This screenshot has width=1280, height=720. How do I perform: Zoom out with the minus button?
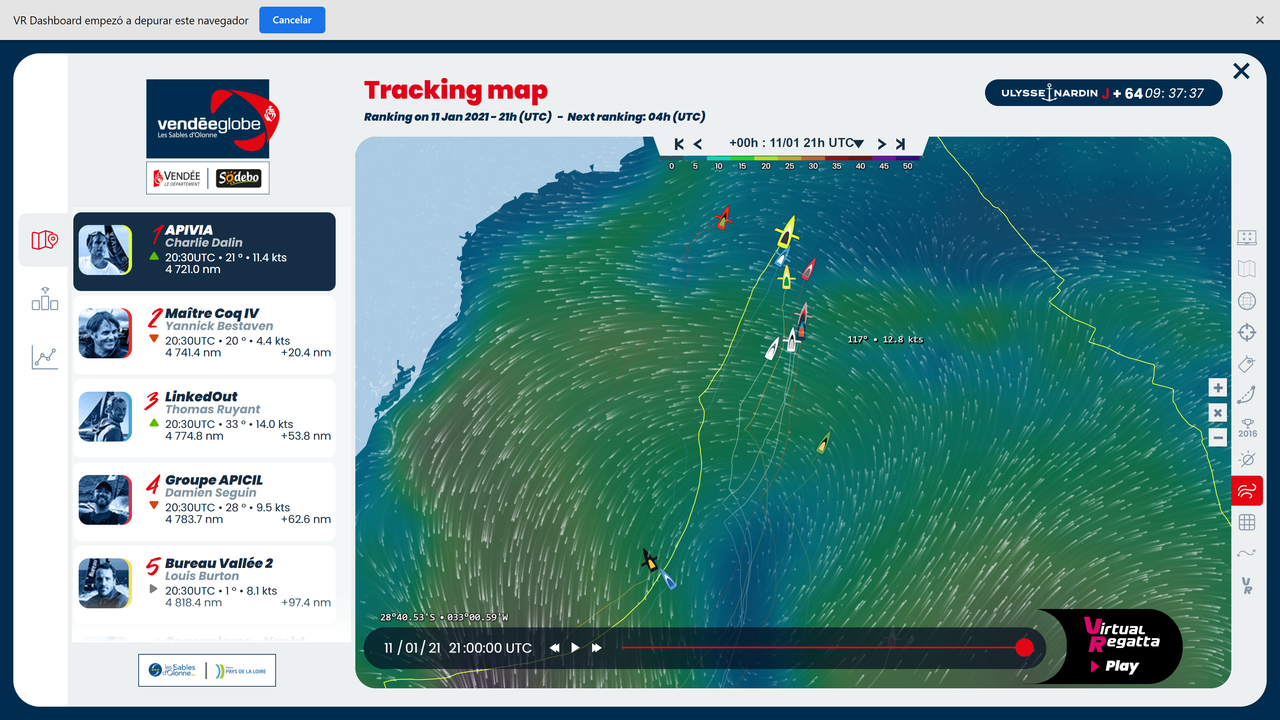[1218, 438]
